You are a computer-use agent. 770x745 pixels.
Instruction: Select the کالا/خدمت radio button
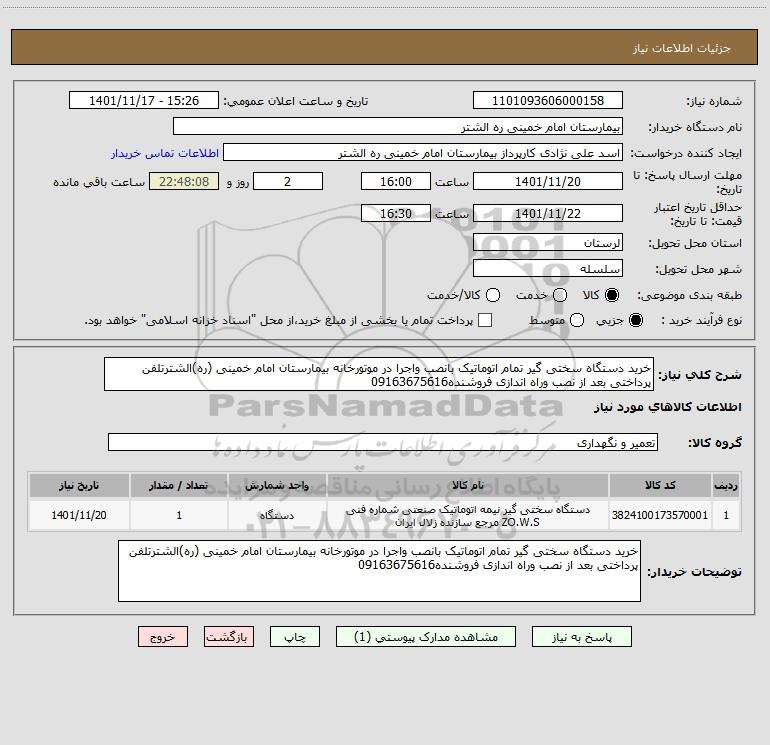[493, 295]
